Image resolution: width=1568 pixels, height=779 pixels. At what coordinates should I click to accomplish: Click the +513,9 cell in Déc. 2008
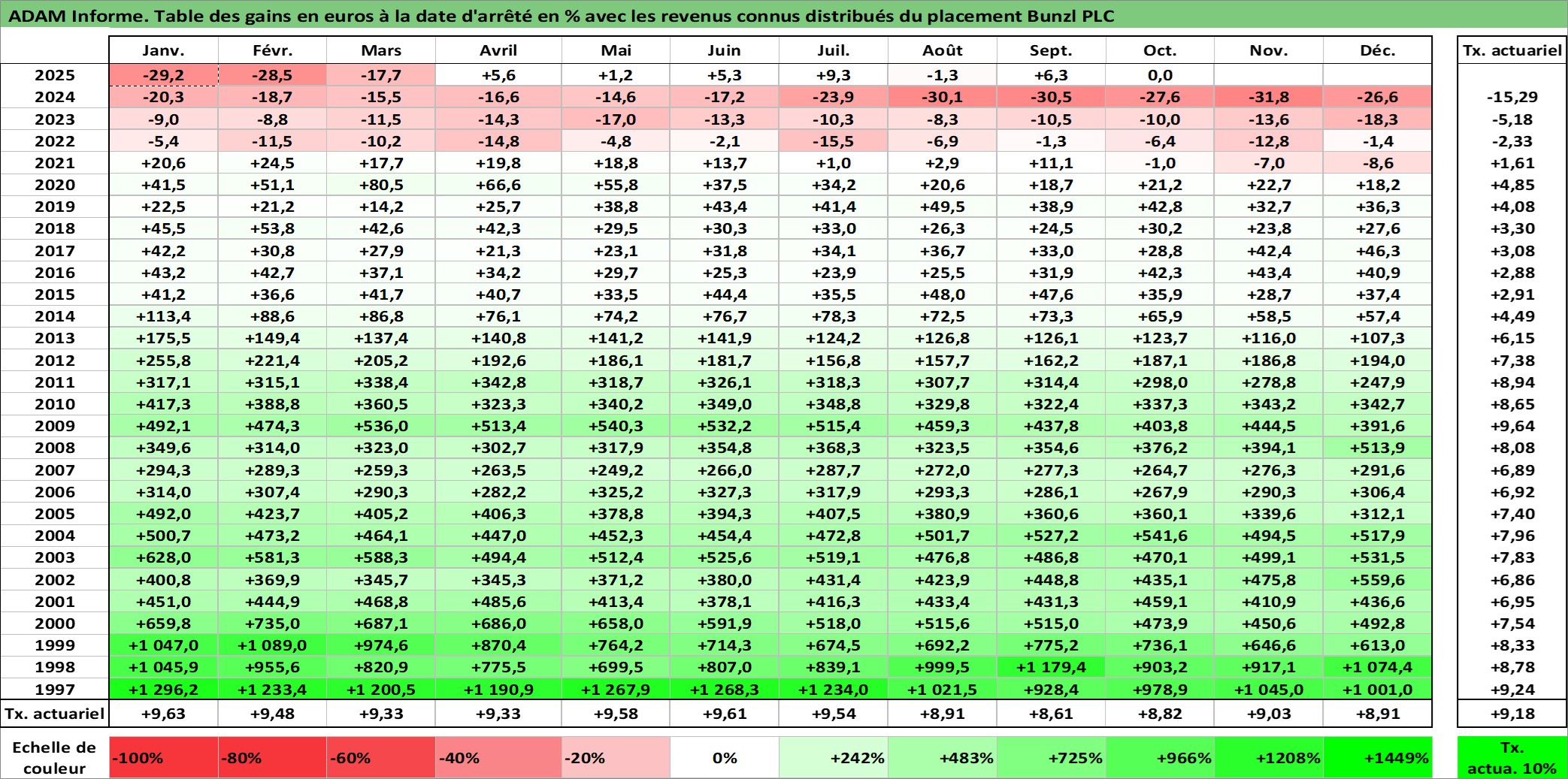tap(1378, 448)
